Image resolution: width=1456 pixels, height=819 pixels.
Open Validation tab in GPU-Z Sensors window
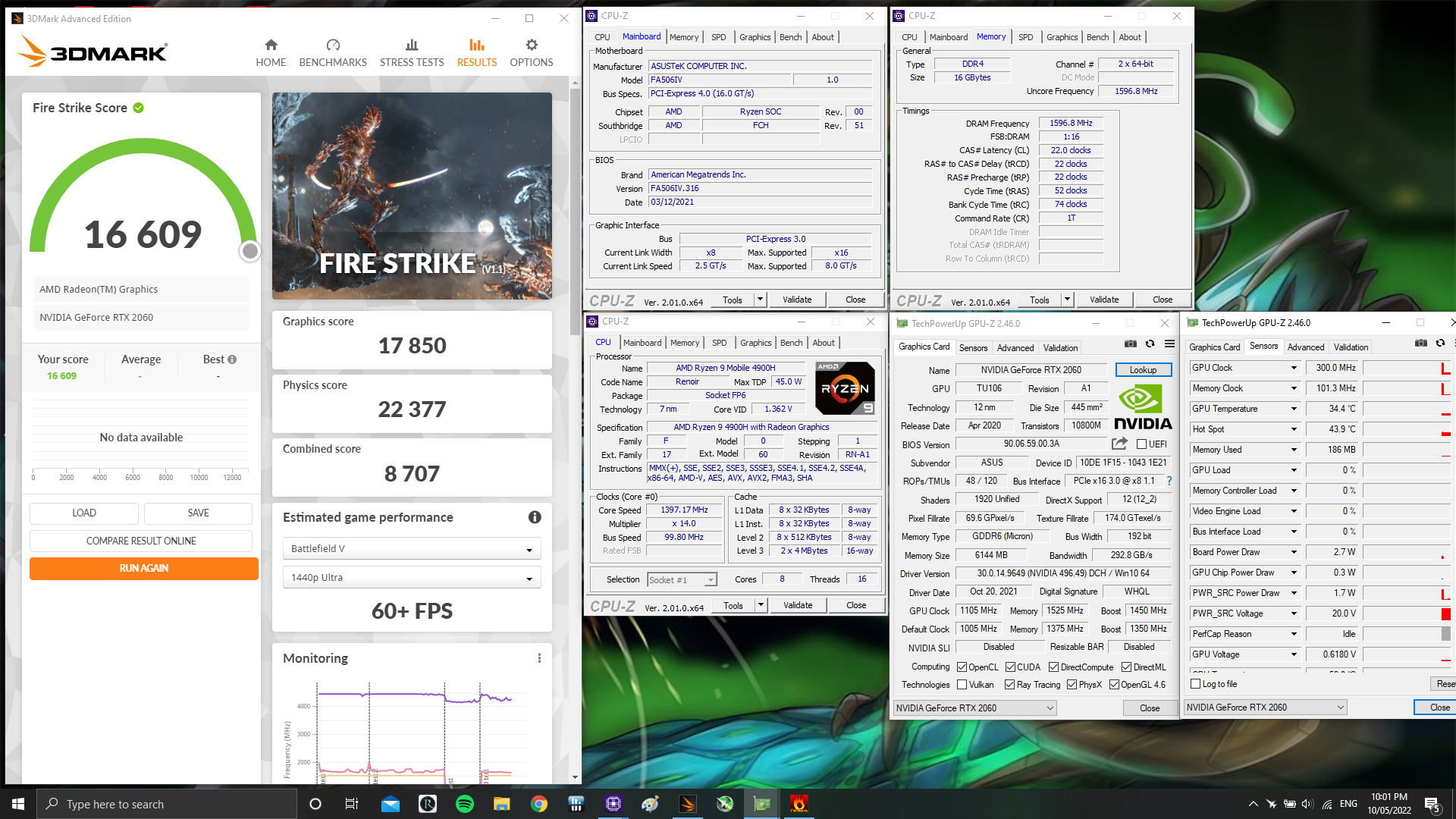(1351, 347)
